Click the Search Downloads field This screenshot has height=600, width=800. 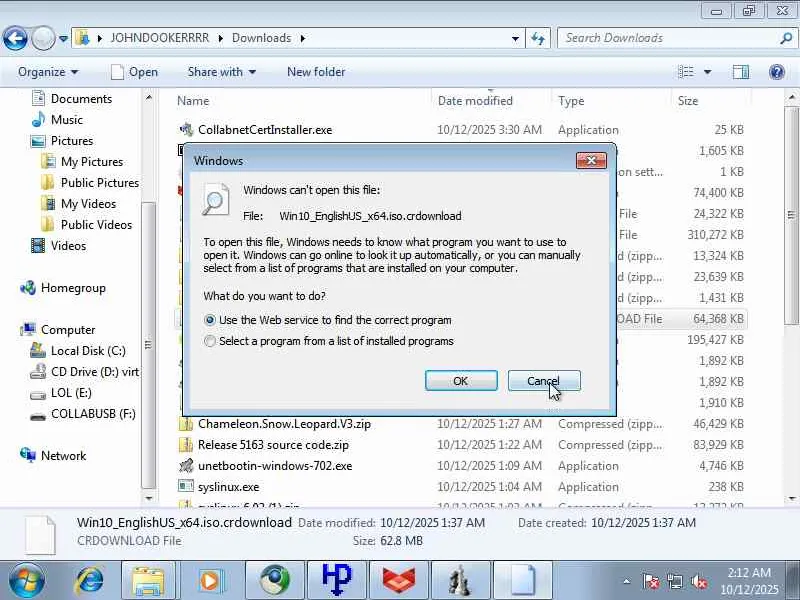pos(668,38)
